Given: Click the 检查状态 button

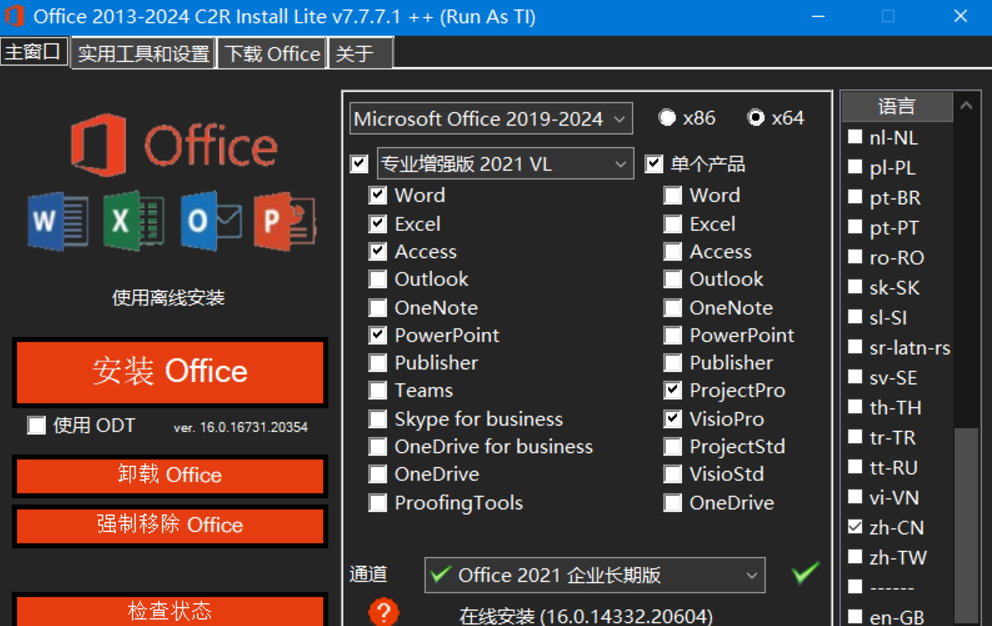Looking at the screenshot, I should 170,610.
